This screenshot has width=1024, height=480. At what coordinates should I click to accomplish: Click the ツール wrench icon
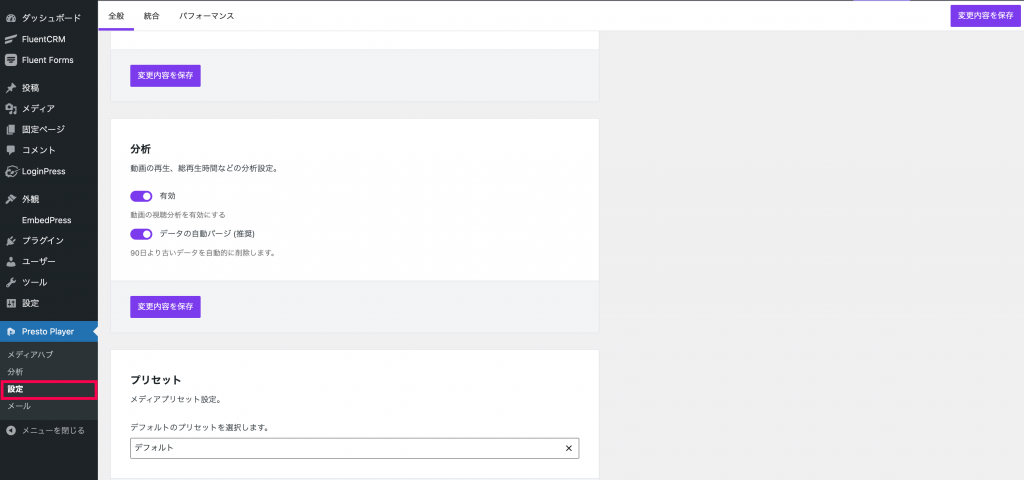(x=10, y=283)
